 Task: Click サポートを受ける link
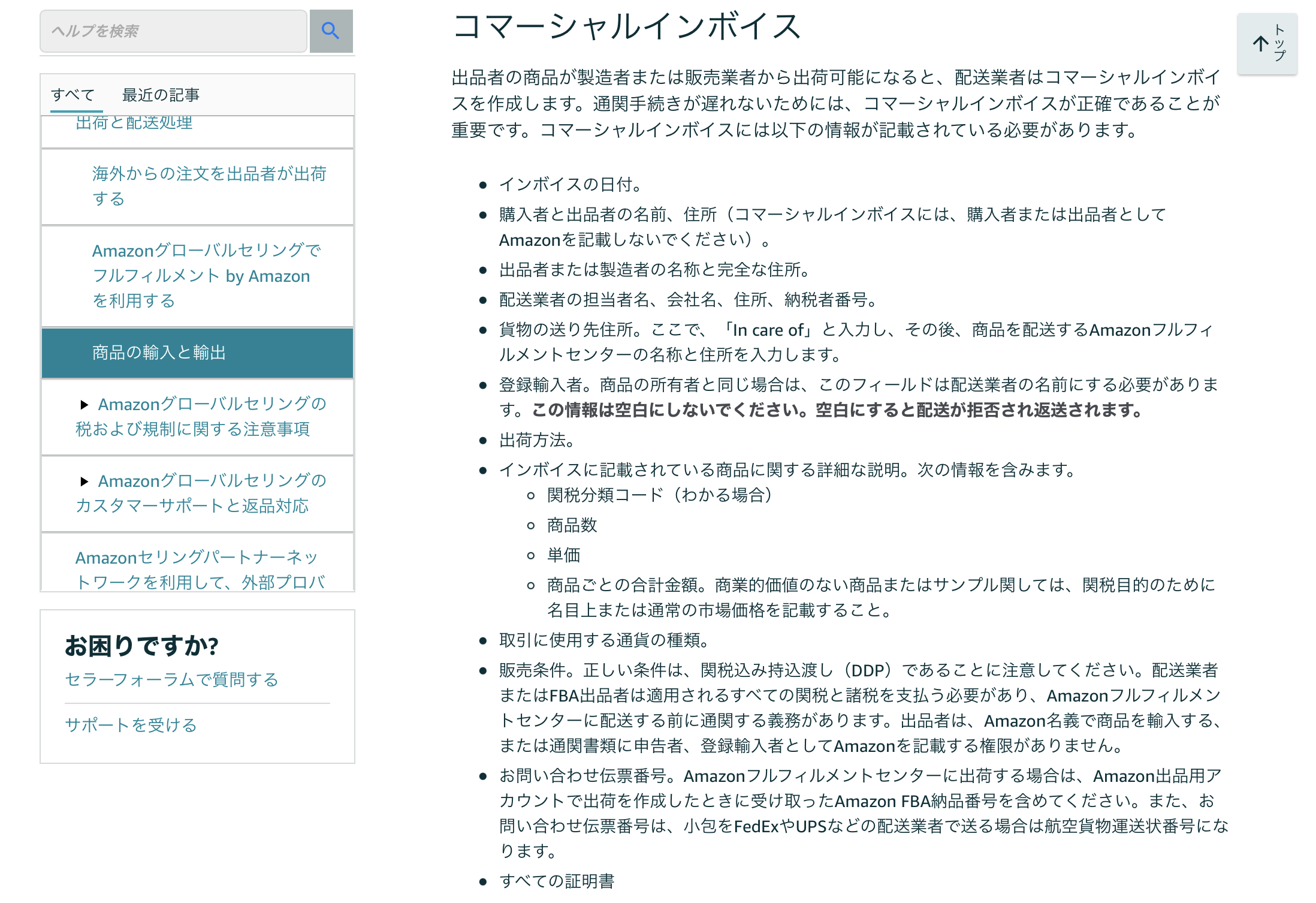[131, 725]
